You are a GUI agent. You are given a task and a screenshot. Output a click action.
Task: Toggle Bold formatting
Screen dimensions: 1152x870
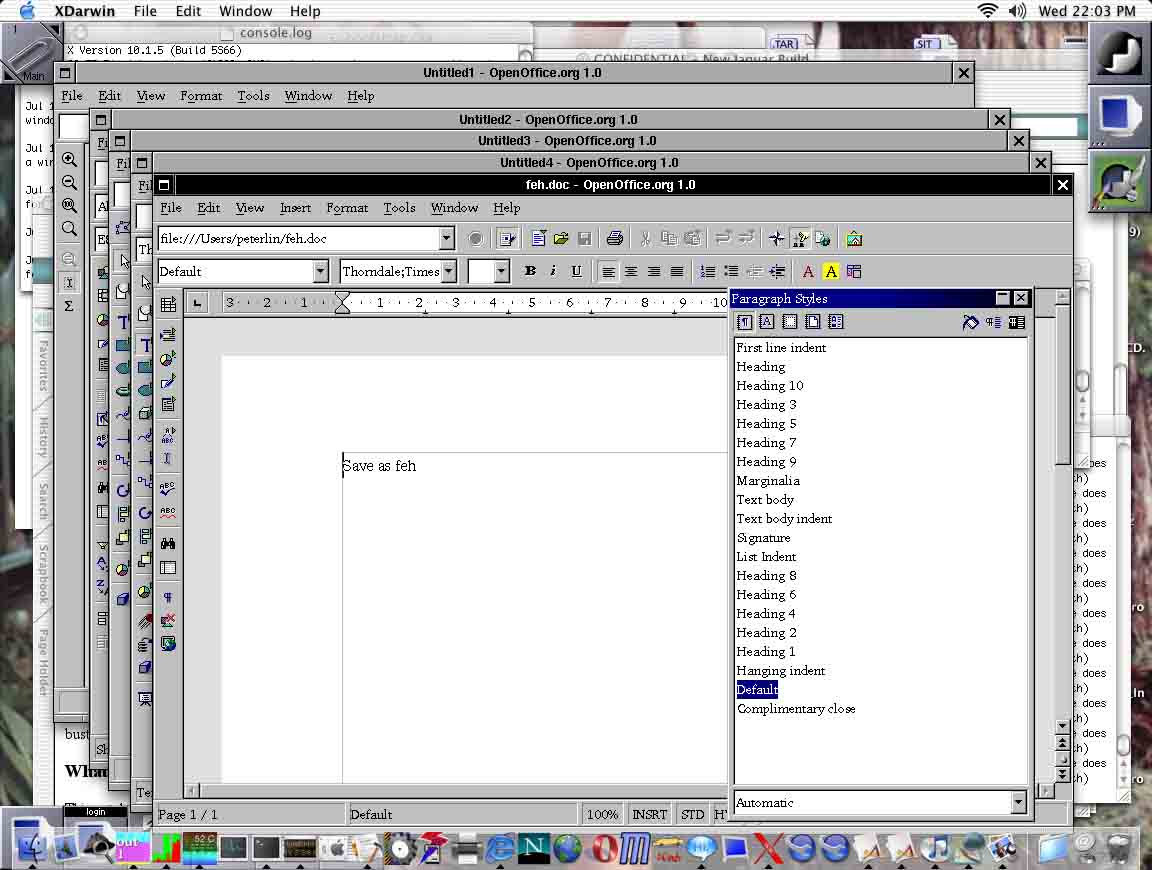coord(530,271)
